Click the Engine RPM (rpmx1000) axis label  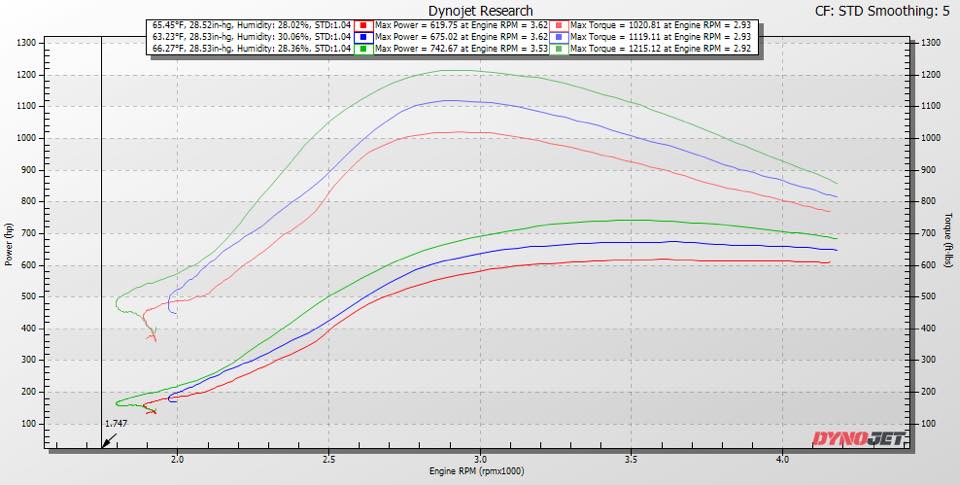pos(477,471)
